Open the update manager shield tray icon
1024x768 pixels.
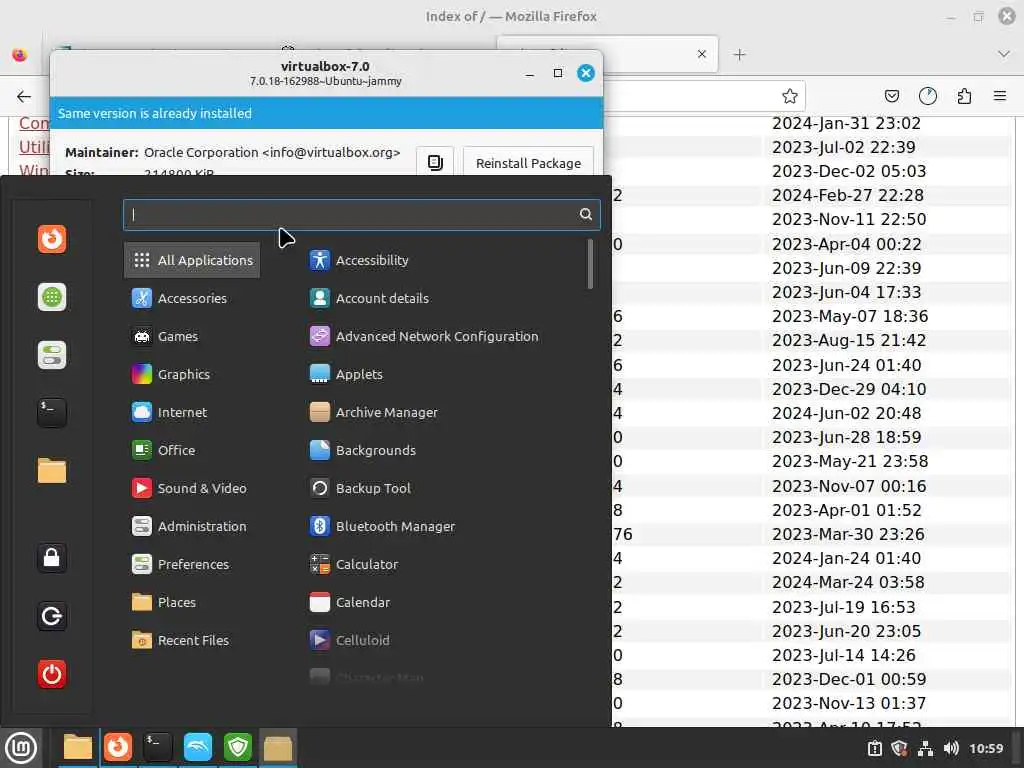click(899, 748)
